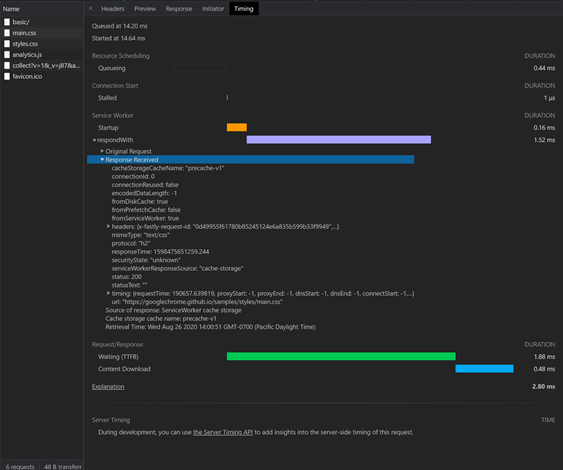This screenshot has height=470, width=563.
Task: Click the file icon beside main.css
Action: point(7,33)
